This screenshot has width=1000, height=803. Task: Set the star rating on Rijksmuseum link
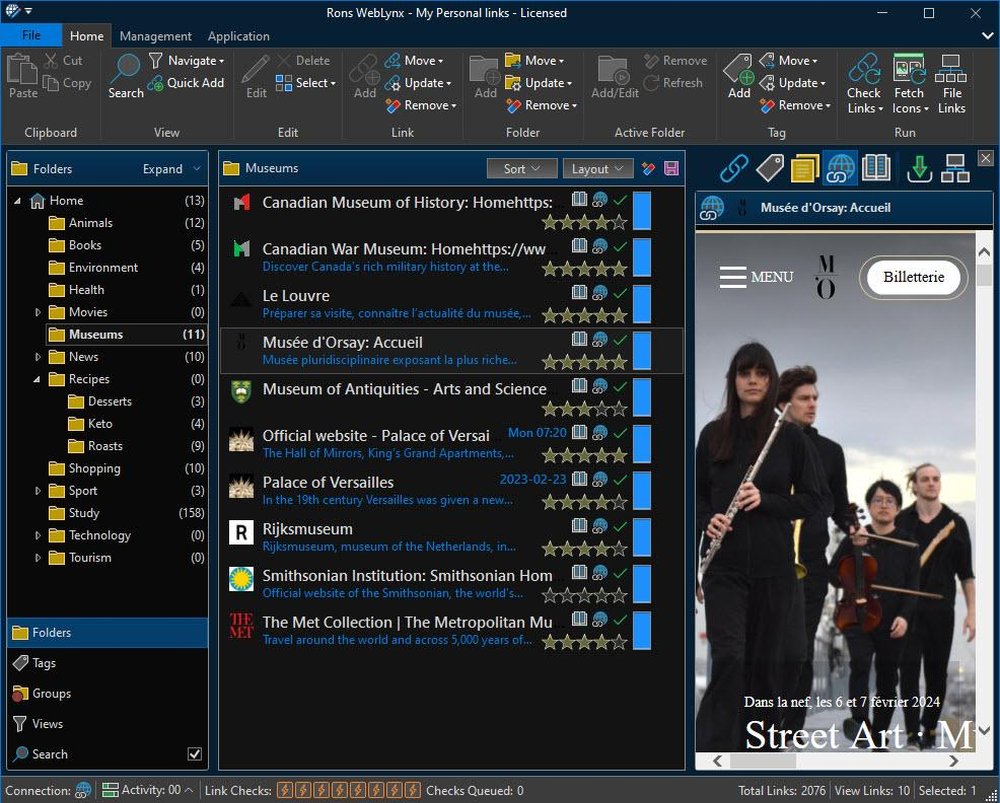(585, 547)
